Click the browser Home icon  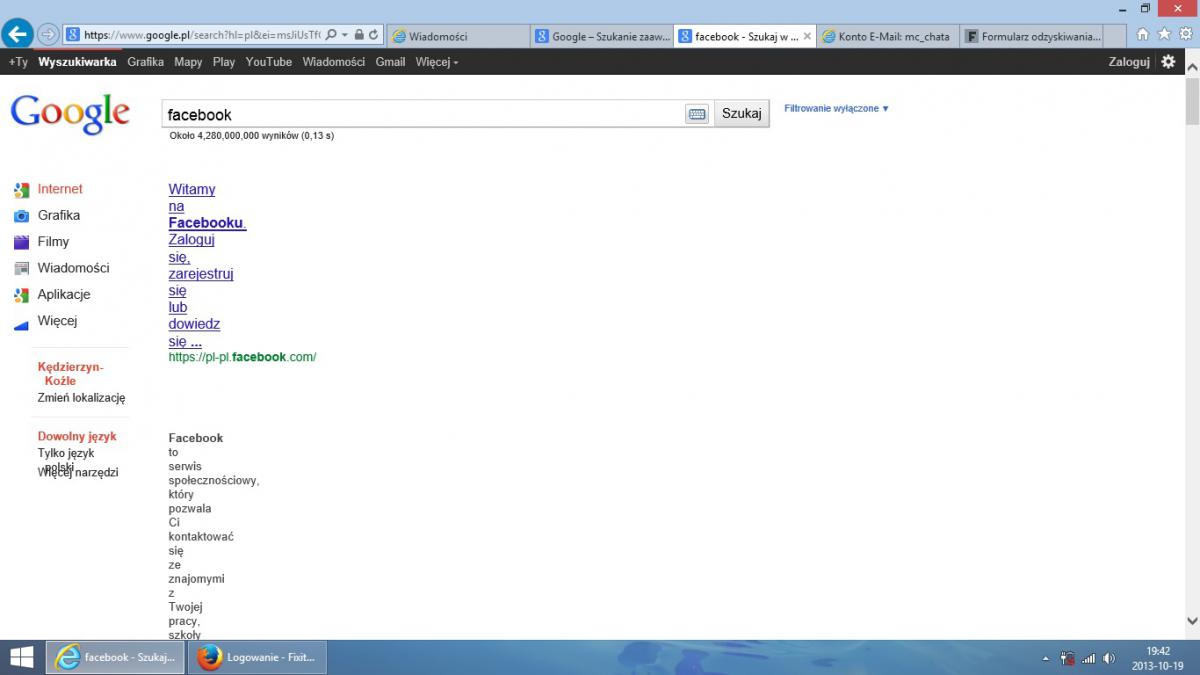point(1143,34)
